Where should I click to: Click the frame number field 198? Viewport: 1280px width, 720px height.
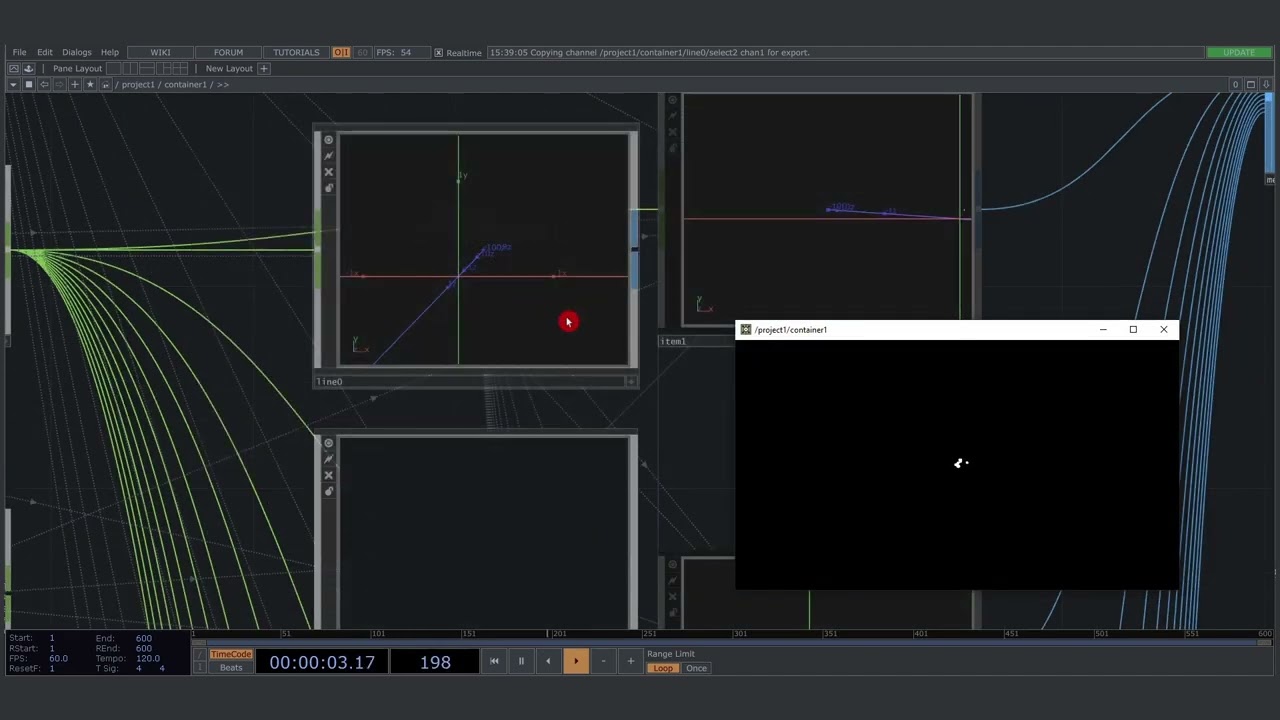click(x=435, y=662)
